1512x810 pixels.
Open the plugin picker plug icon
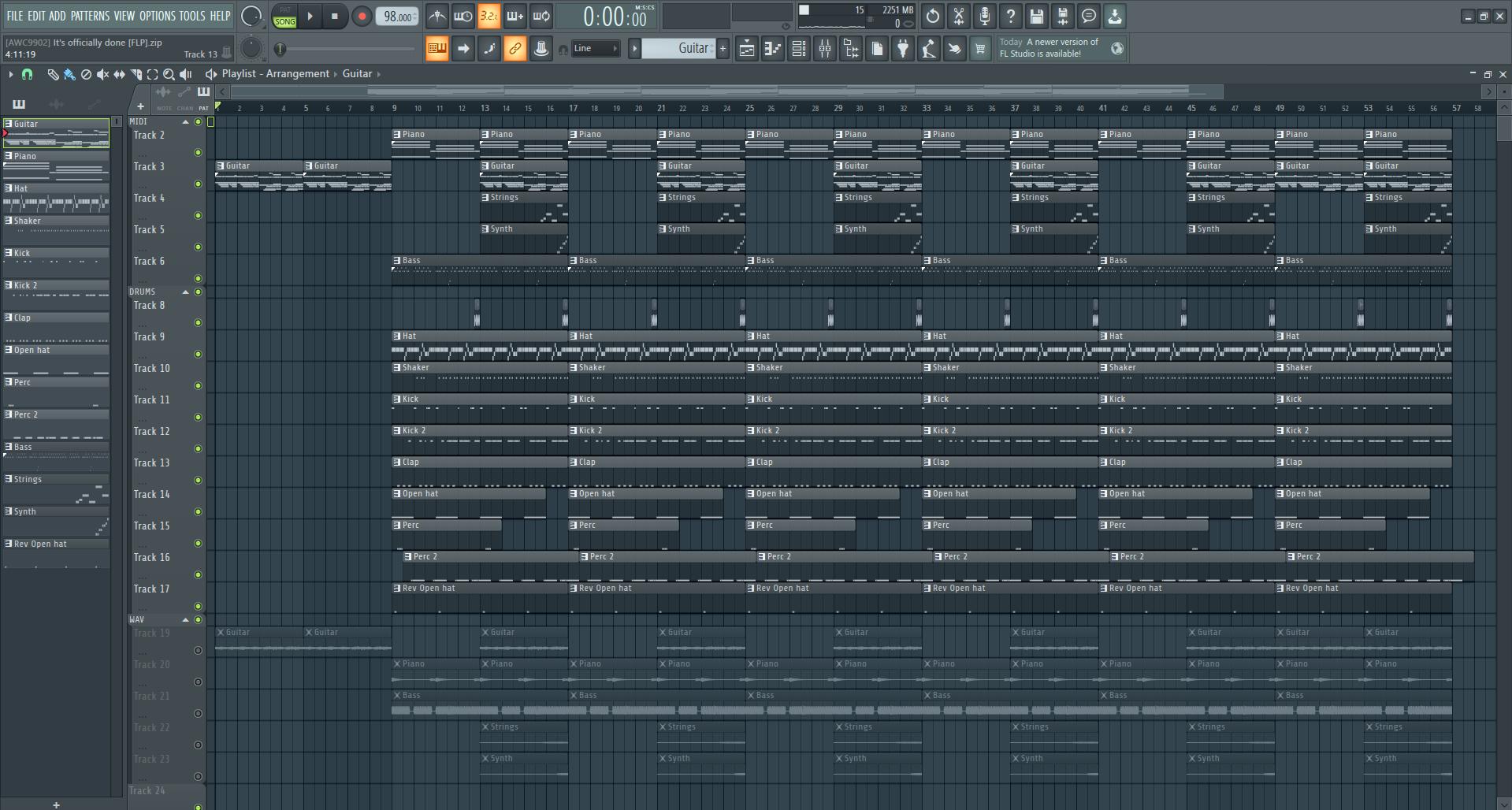tap(903, 49)
